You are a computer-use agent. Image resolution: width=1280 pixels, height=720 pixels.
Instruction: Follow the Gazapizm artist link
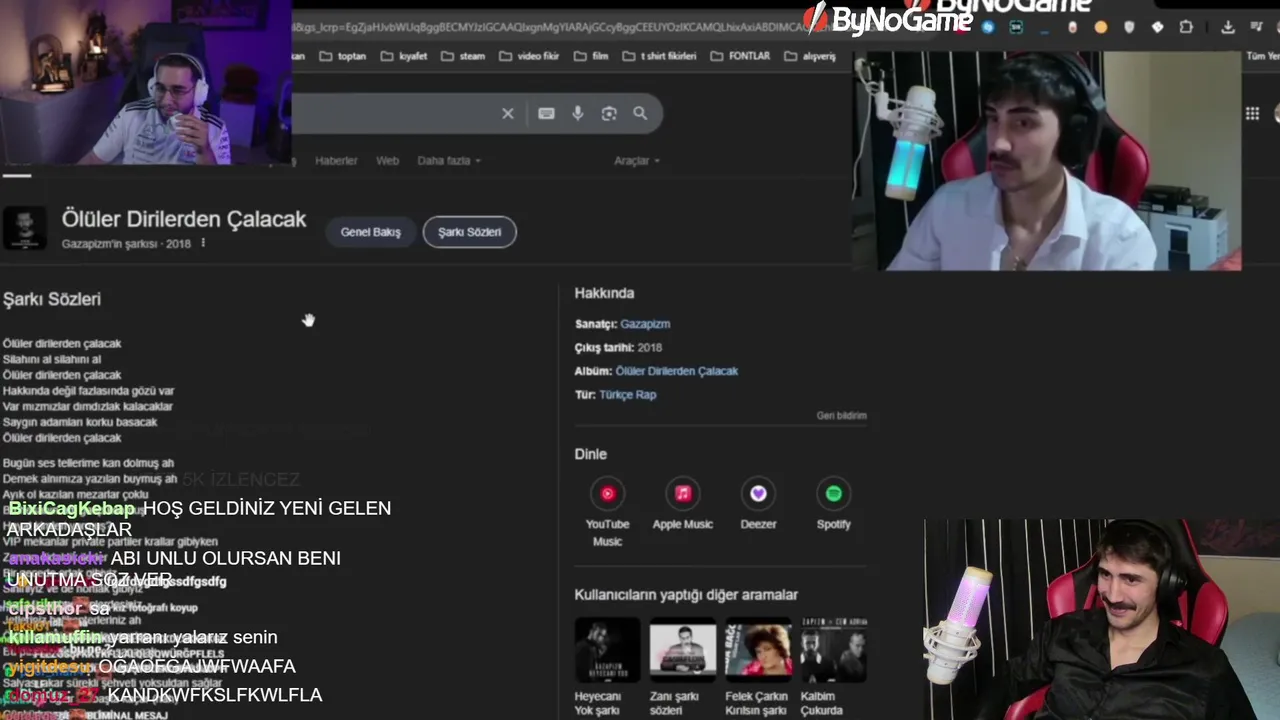[x=645, y=324]
